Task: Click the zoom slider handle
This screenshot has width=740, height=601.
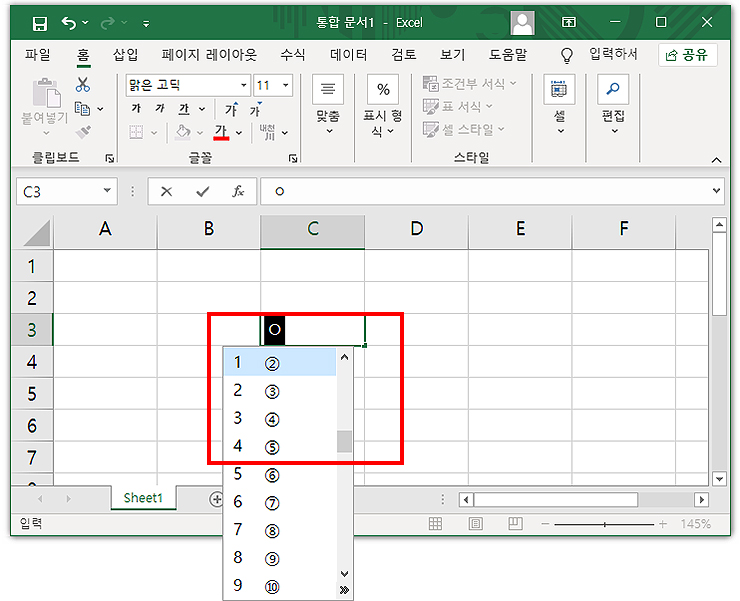Action: coord(605,524)
